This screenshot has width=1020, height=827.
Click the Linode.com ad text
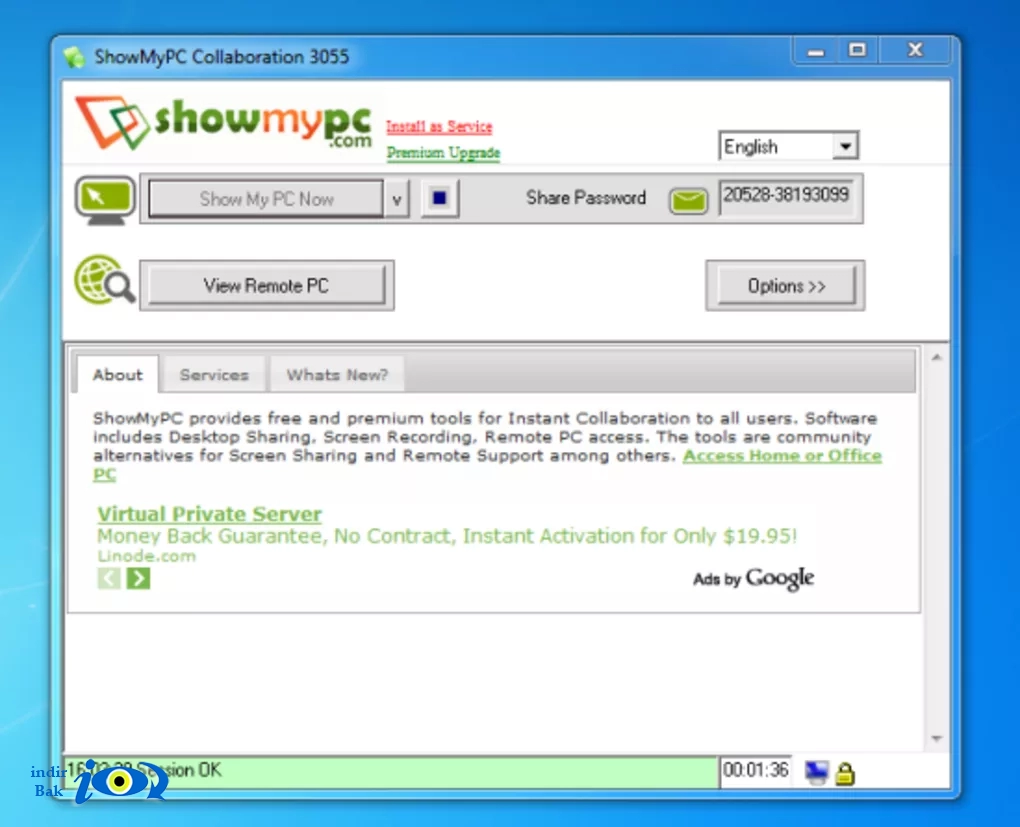[x=146, y=556]
